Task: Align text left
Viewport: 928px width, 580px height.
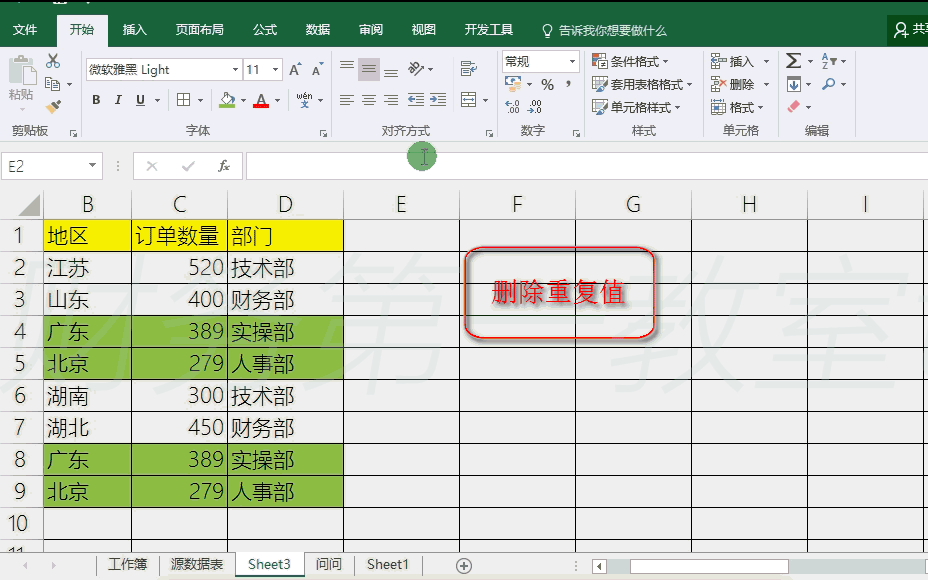Action: pos(347,100)
